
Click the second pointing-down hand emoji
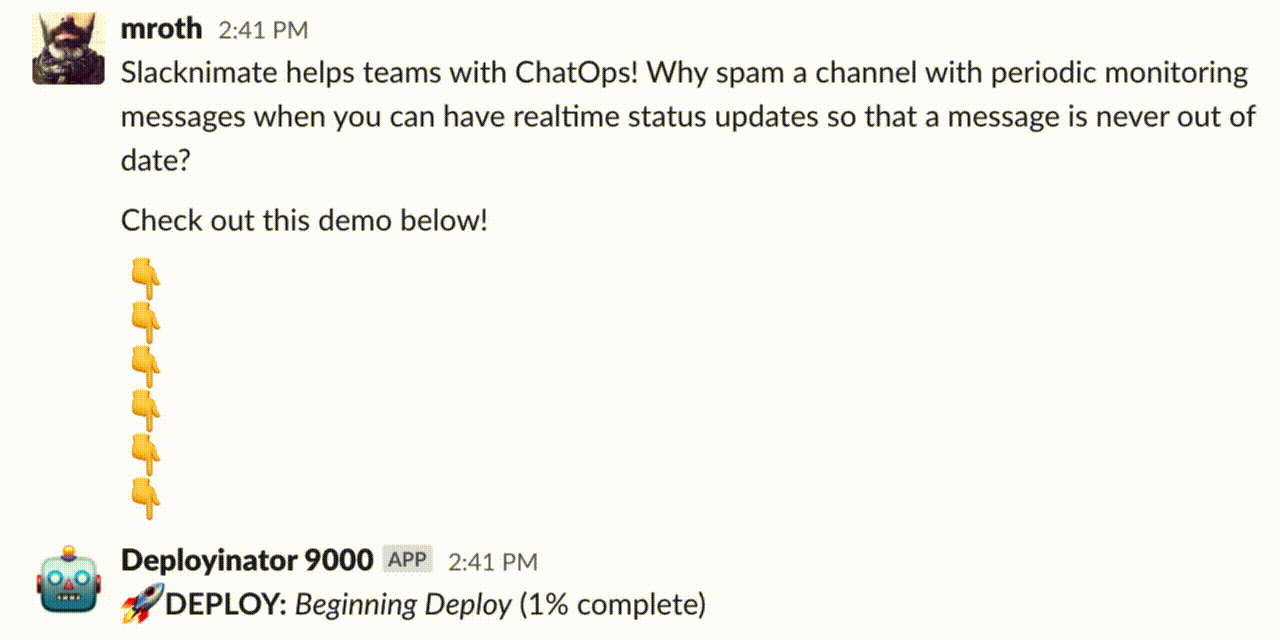[146, 320]
